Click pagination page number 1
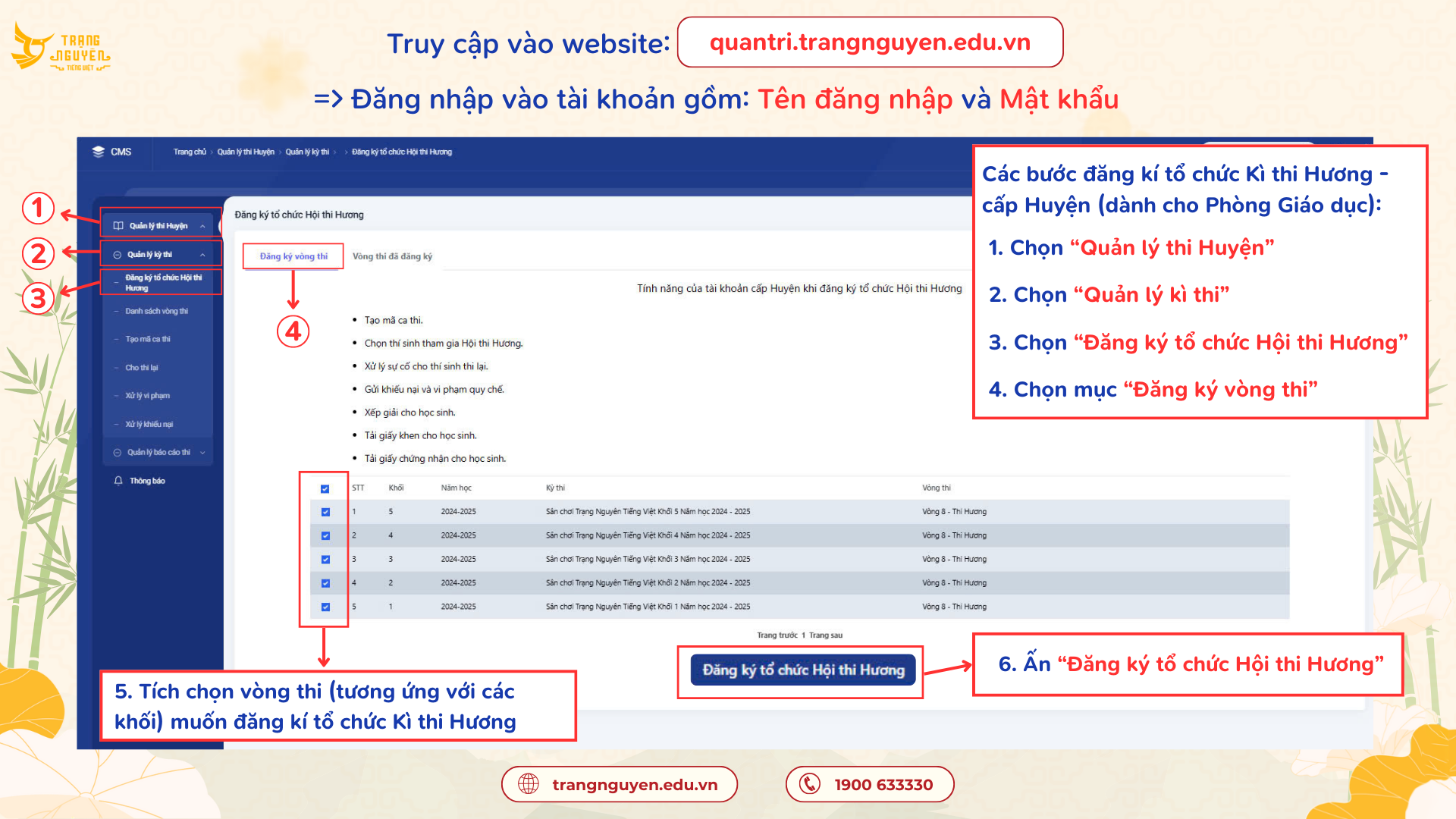 (803, 635)
